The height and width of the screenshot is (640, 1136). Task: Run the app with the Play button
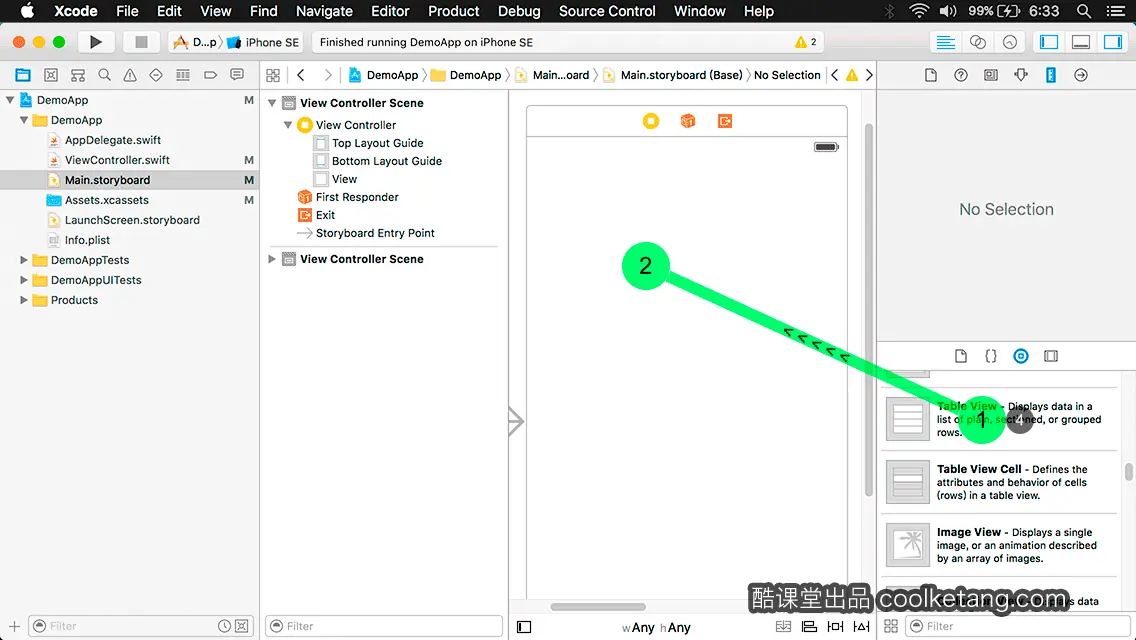pyautogui.click(x=96, y=42)
